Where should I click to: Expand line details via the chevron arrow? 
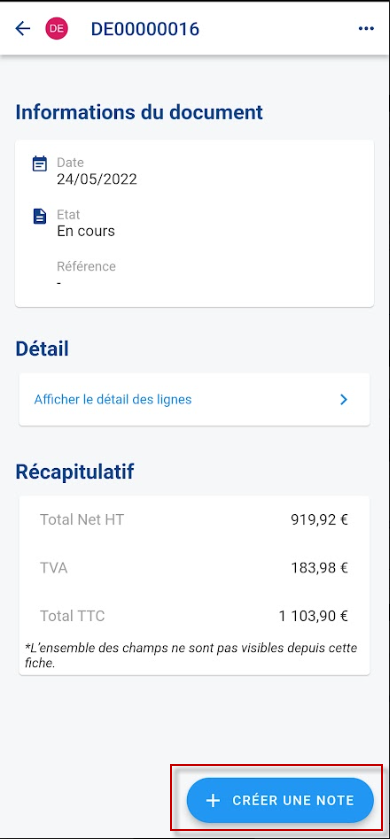tap(344, 399)
